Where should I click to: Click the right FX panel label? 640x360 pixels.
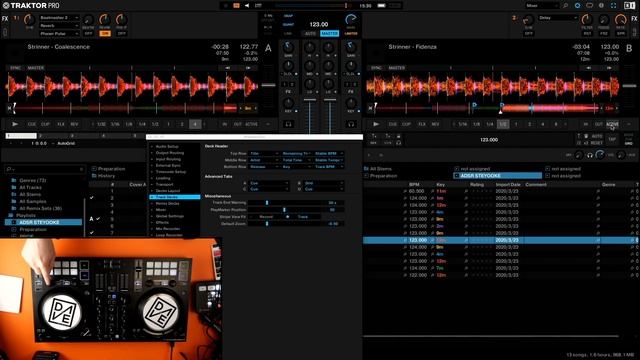(x=635, y=19)
